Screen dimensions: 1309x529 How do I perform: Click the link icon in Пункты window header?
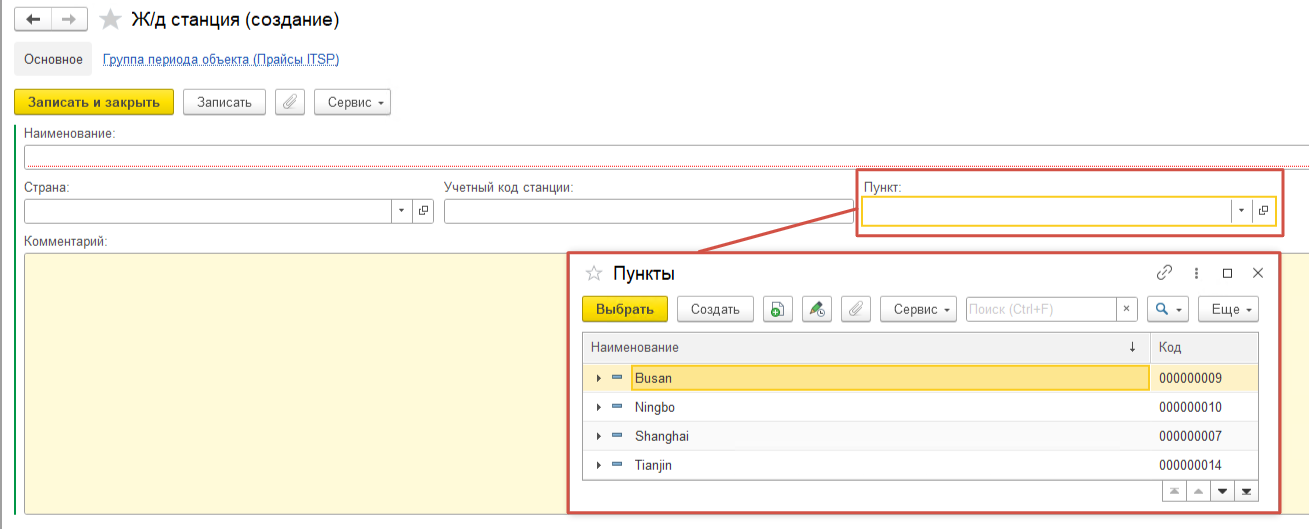1164,272
